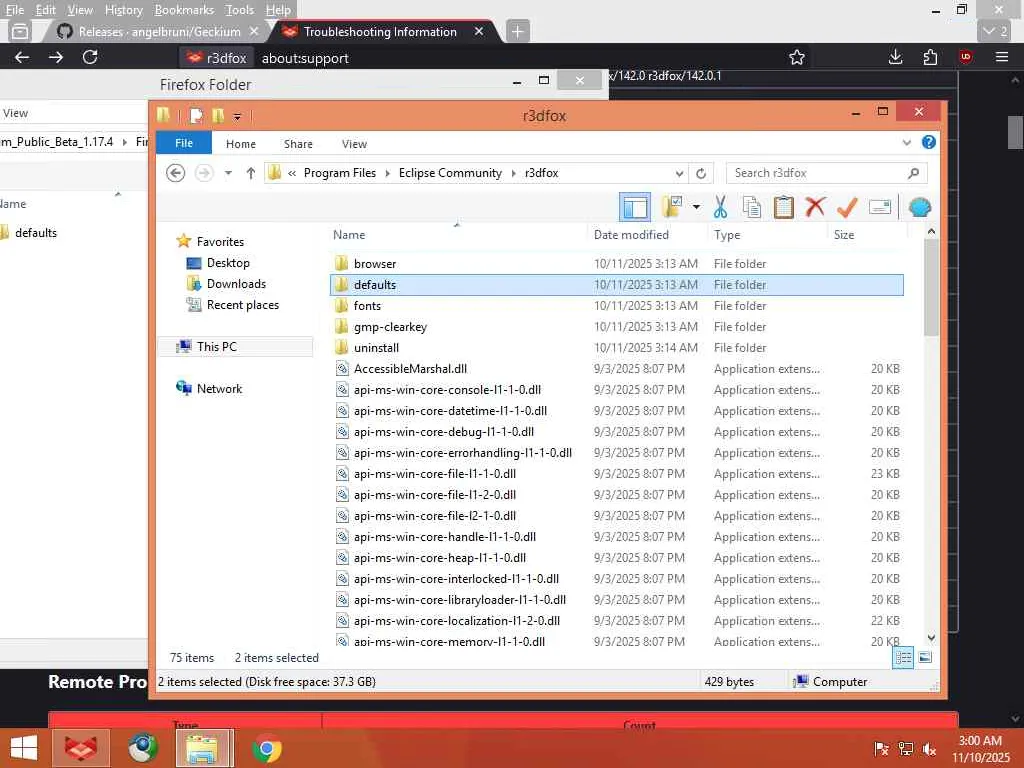Click the red X Delete icon
Viewport: 1024px width, 768px height.
coord(815,207)
